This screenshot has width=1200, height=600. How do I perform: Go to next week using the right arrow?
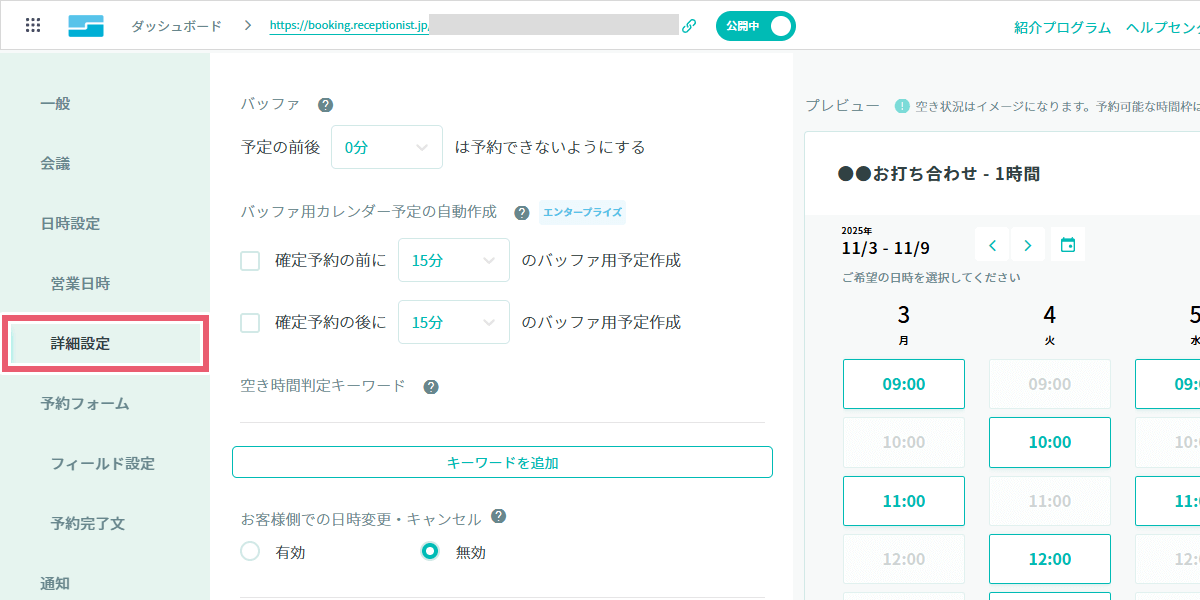pyautogui.click(x=1028, y=243)
